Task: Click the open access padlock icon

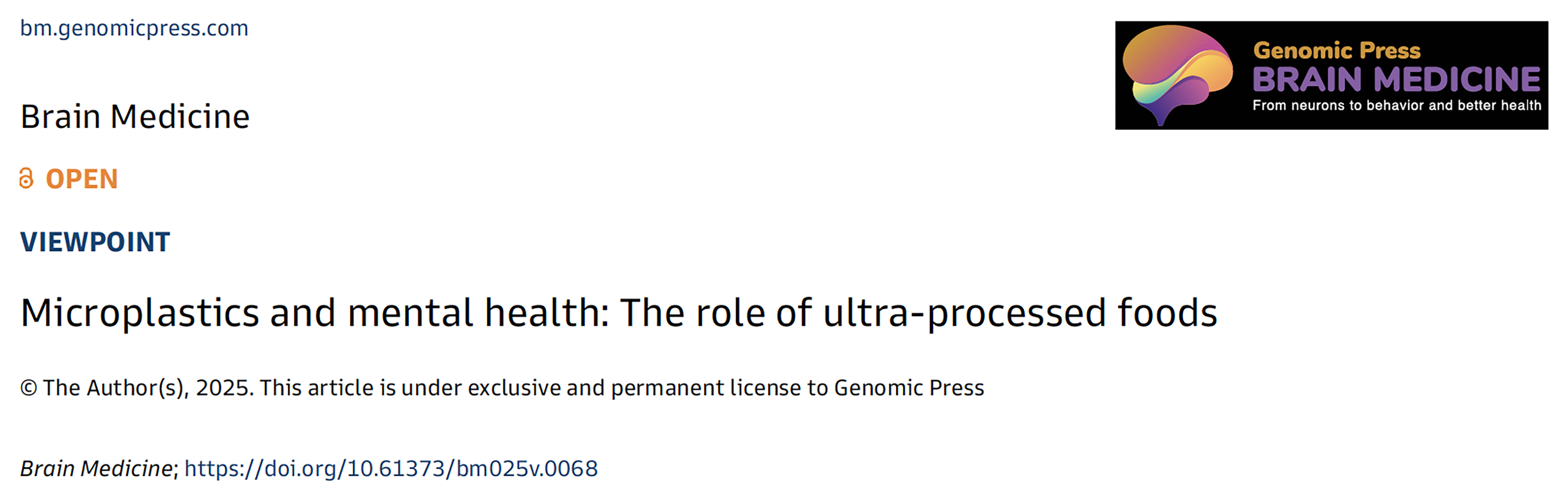Action: click(26, 178)
